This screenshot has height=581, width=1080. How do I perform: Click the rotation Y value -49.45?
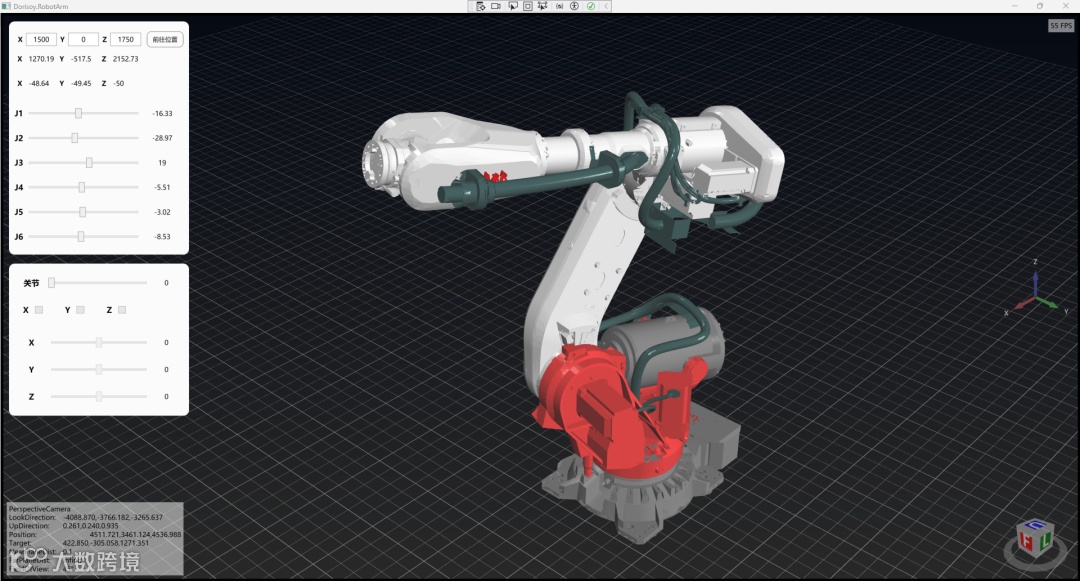click(x=81, y=83)
